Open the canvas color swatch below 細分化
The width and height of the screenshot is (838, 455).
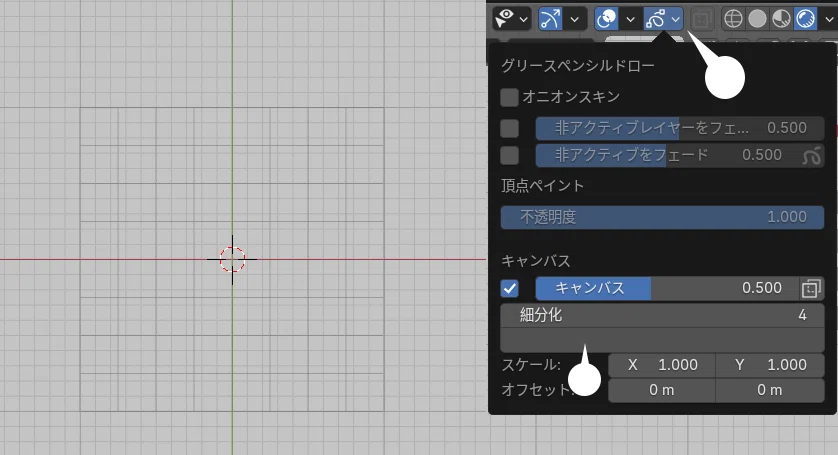tap(662, 340)
